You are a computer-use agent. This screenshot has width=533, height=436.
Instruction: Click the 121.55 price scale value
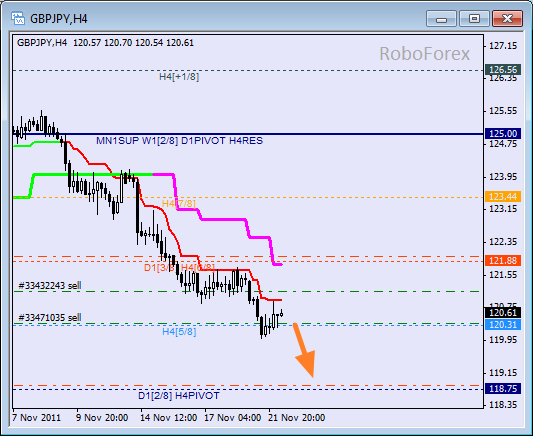point(503,275)
